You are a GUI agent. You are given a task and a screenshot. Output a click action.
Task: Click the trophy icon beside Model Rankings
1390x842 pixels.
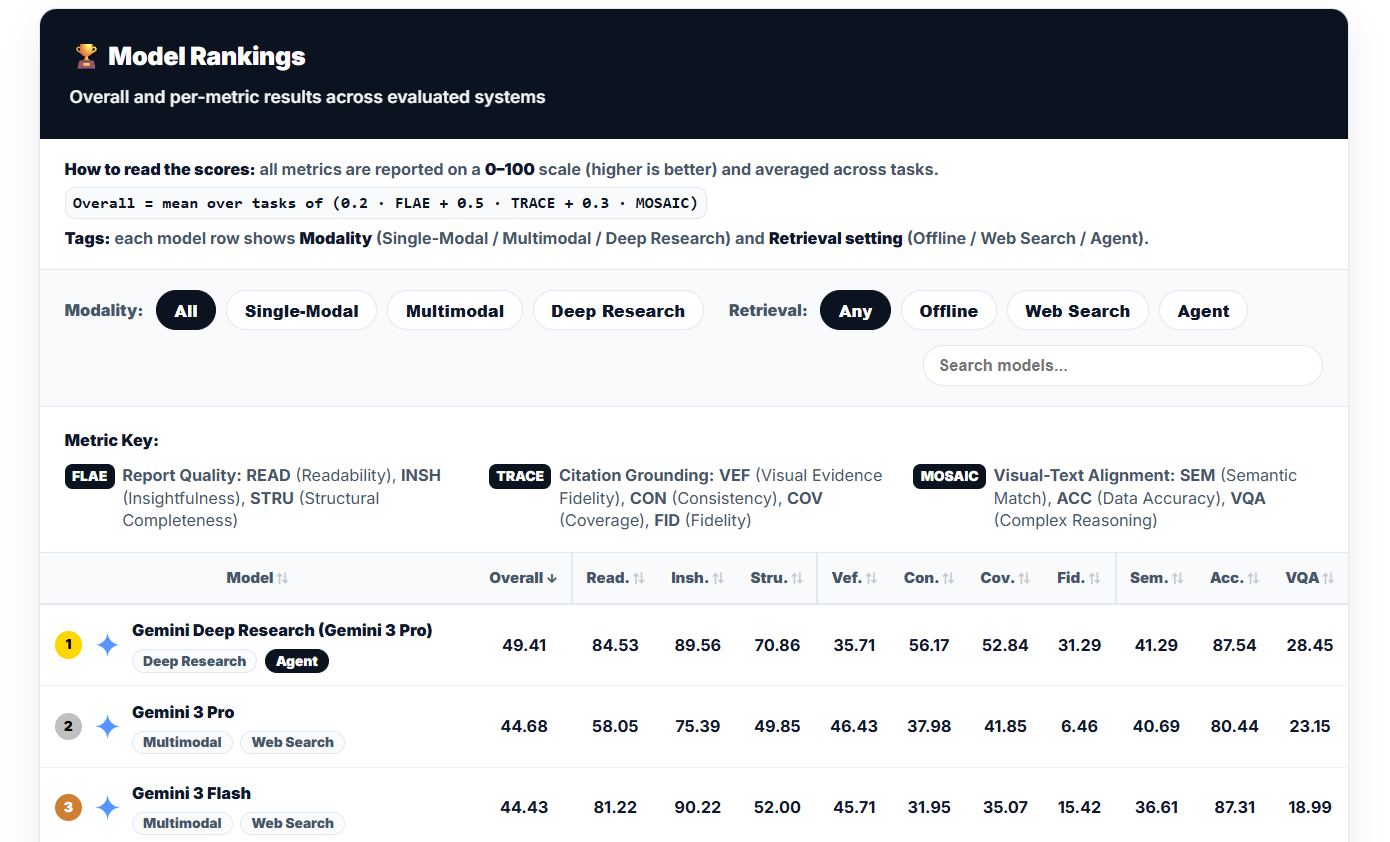(x=86, y=57)
